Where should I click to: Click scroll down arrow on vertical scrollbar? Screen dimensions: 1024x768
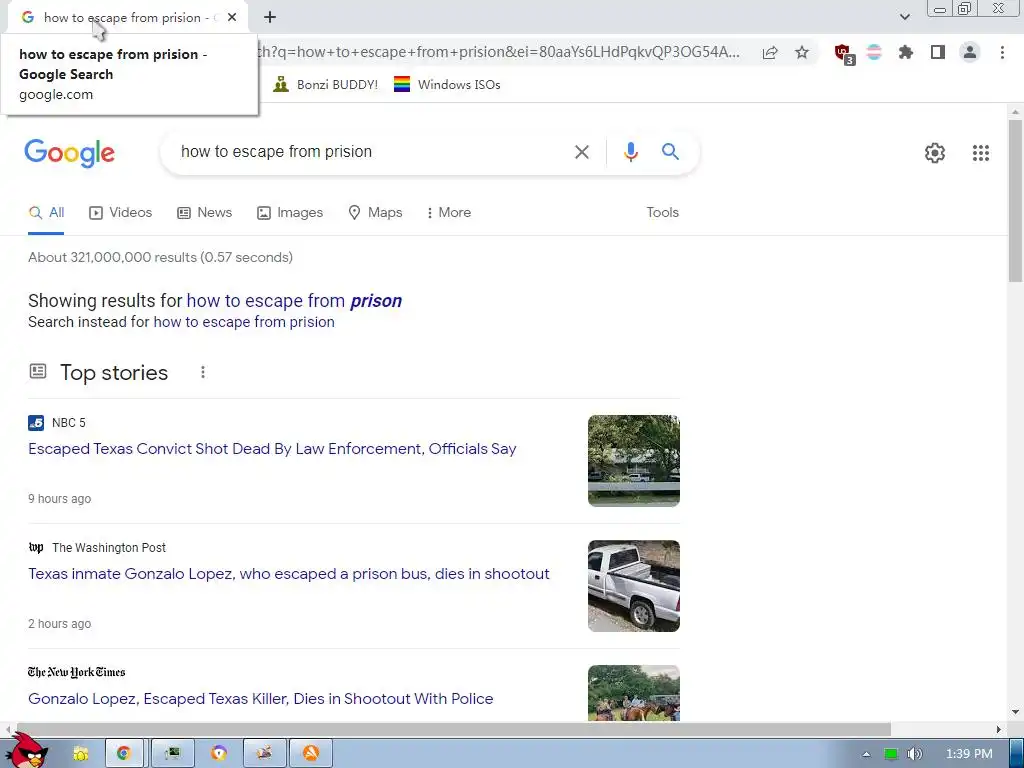pos(1015,712)
